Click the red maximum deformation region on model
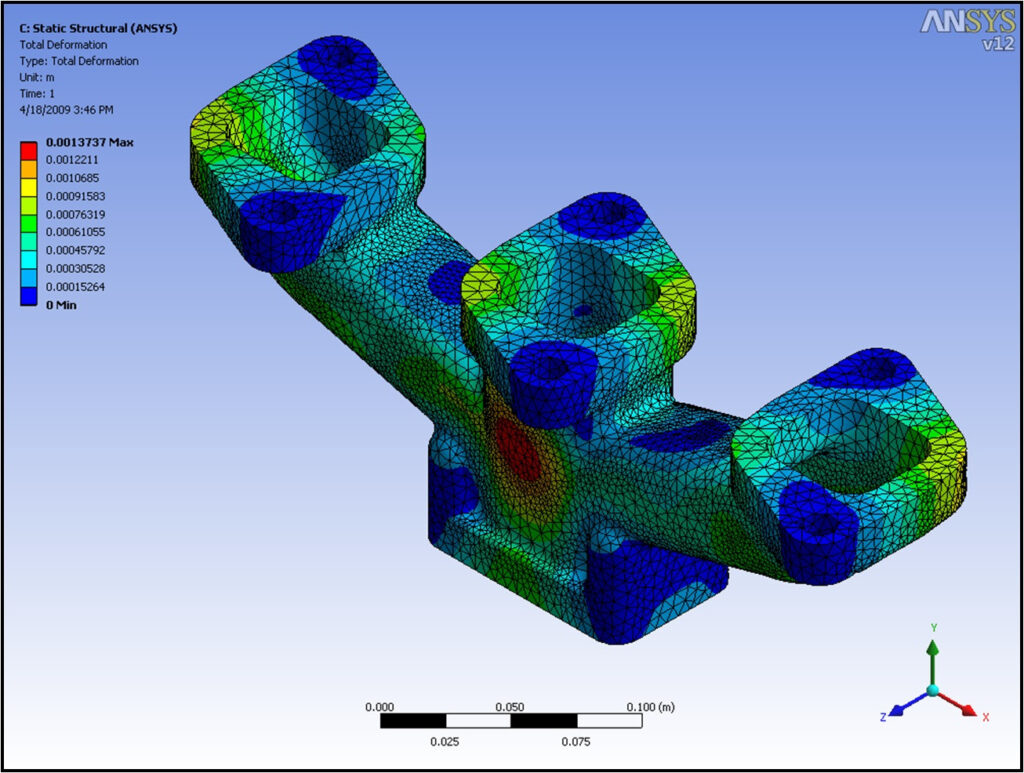Image resolution: width=1024 pixels, height=773 pixels. click(x=518, y=449)
